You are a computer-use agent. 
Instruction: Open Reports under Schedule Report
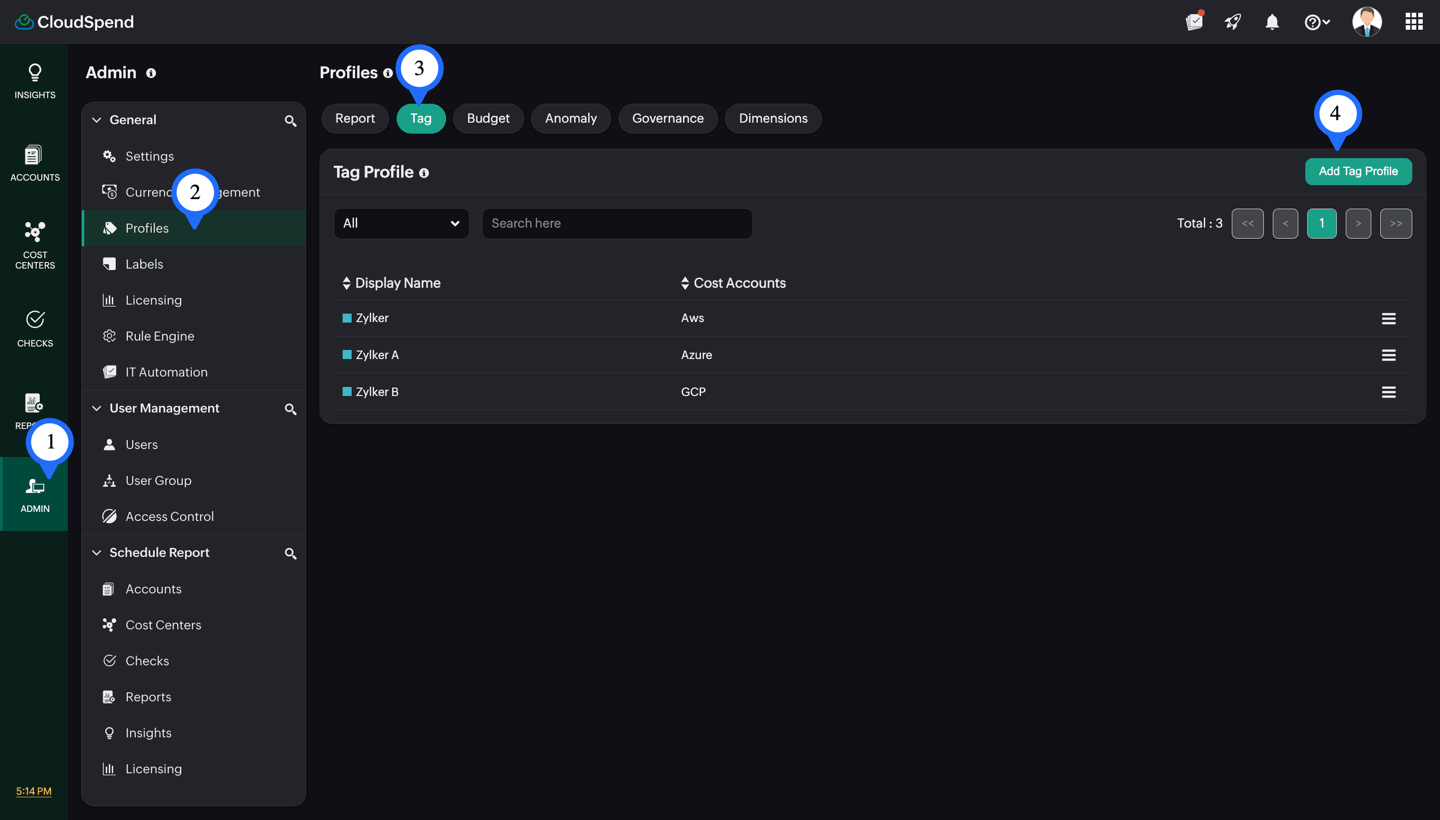click(x=194, y=697)
